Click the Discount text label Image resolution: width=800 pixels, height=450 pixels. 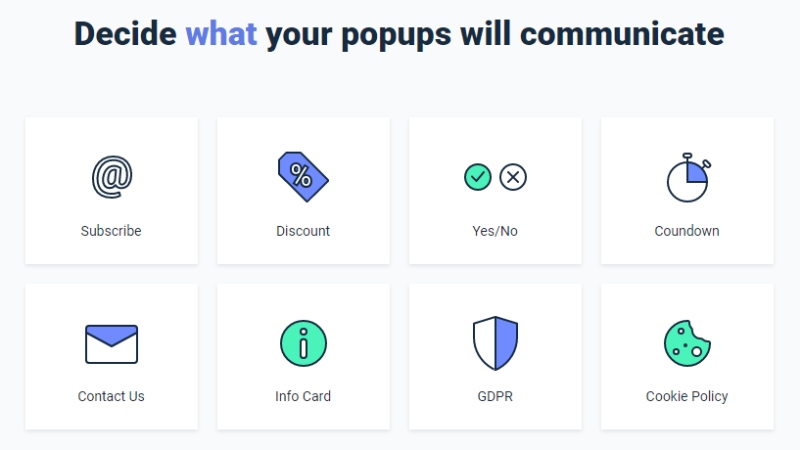click(303, 231)
